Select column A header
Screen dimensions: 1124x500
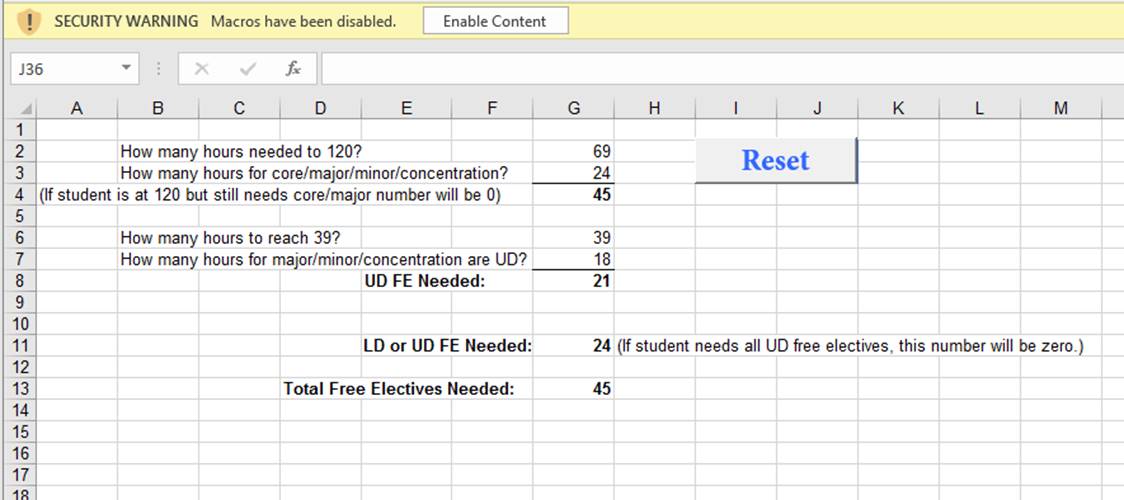click(x=77, y=109)
